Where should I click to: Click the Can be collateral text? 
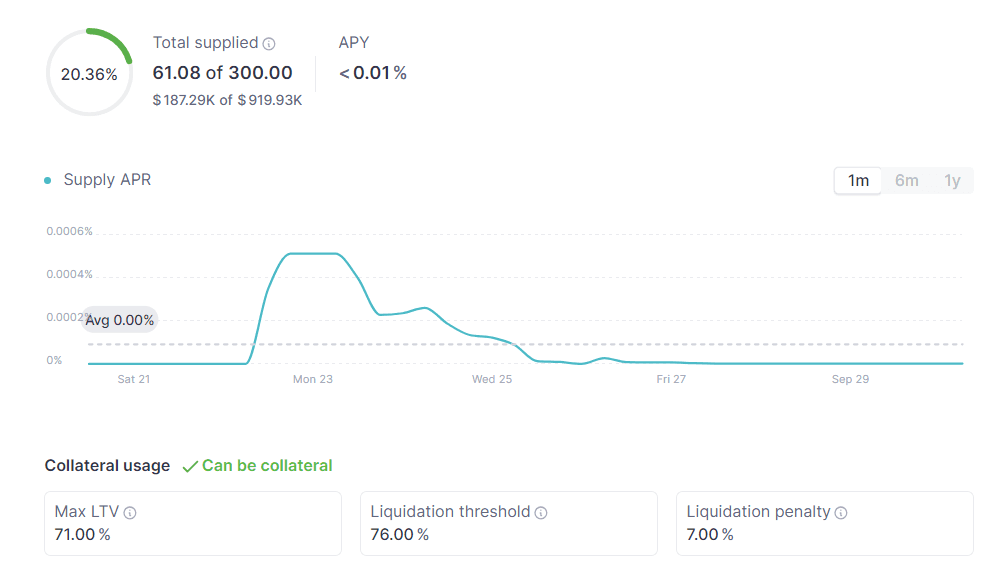coord(267,466)
